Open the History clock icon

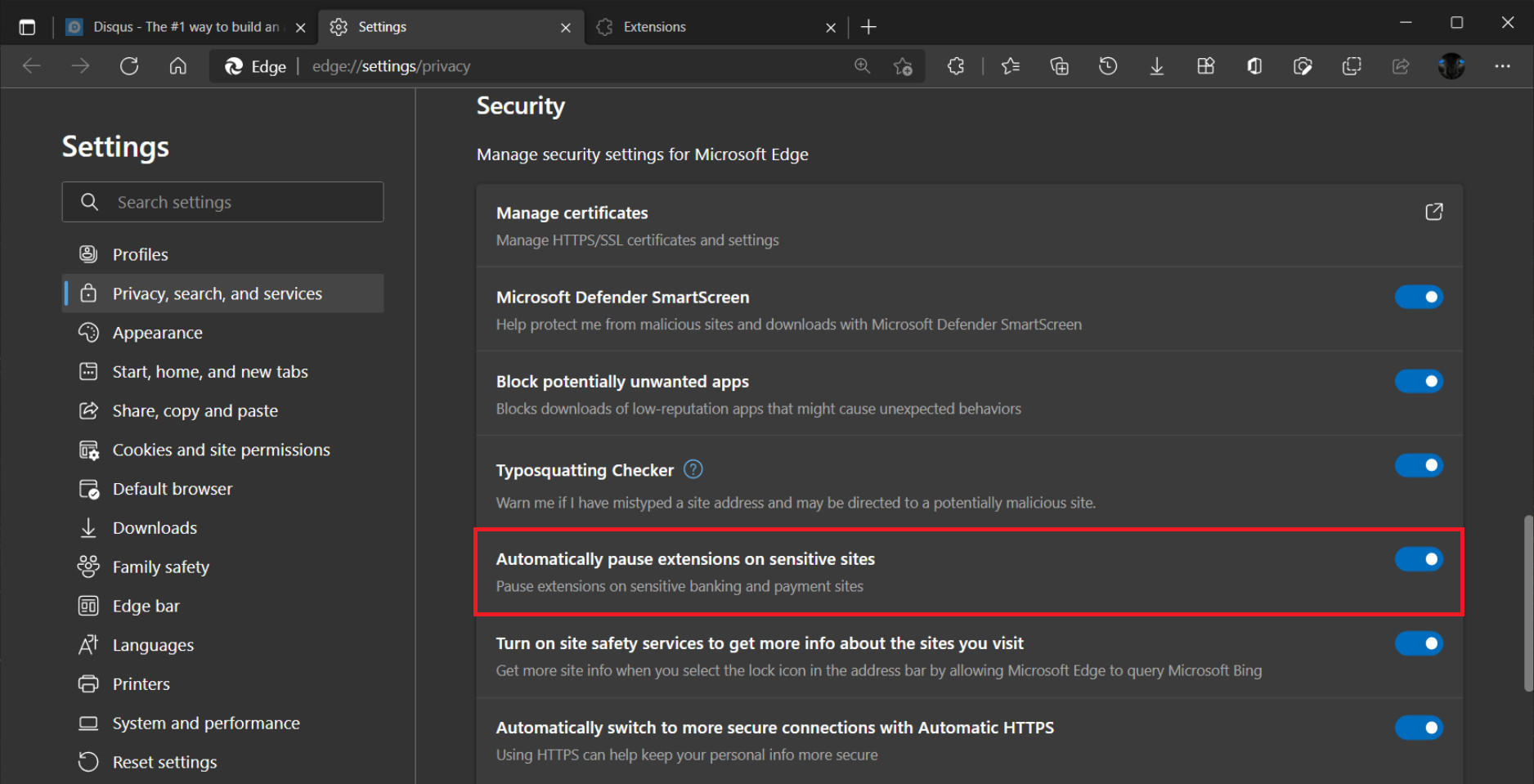[x=1108, y=66]
